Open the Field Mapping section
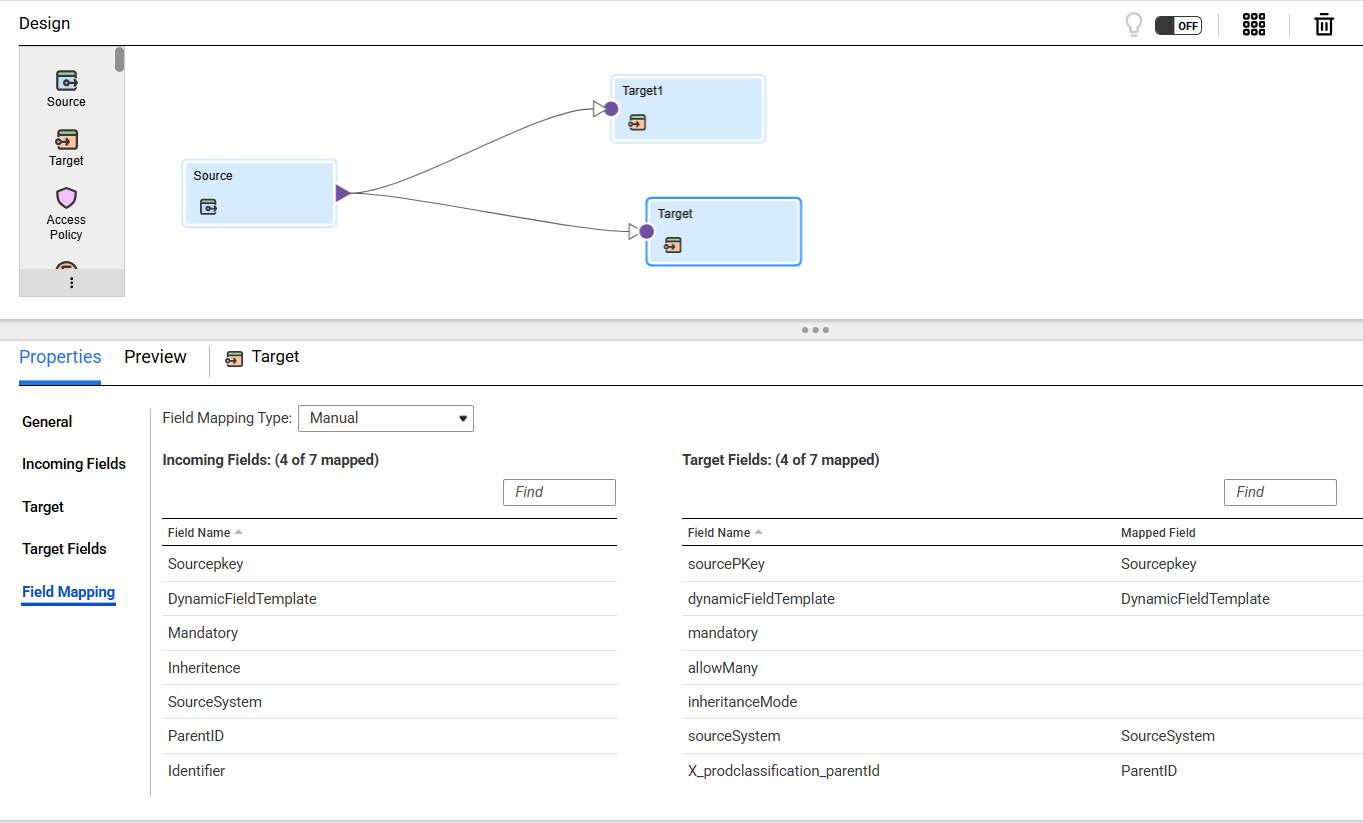Image resolution: width=1363 pixels, height=823 pixels. [x=69, y=592]
